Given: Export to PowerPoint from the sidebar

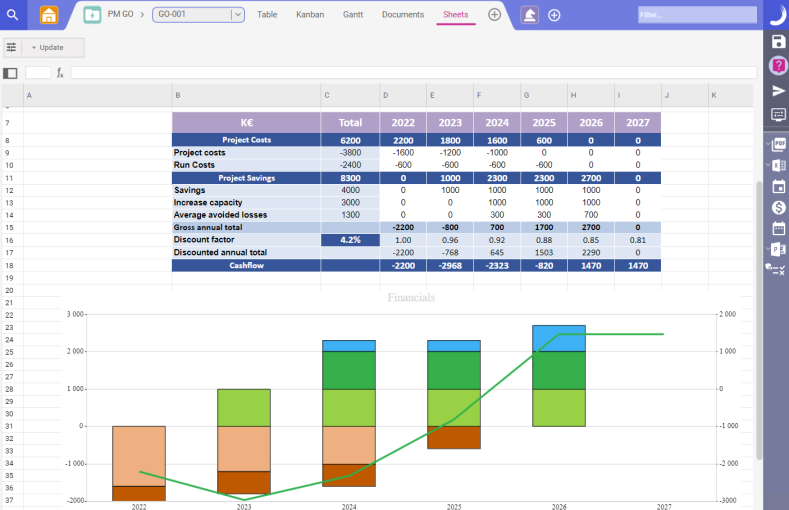Looking at the screenshot, I should pos(779,249).
